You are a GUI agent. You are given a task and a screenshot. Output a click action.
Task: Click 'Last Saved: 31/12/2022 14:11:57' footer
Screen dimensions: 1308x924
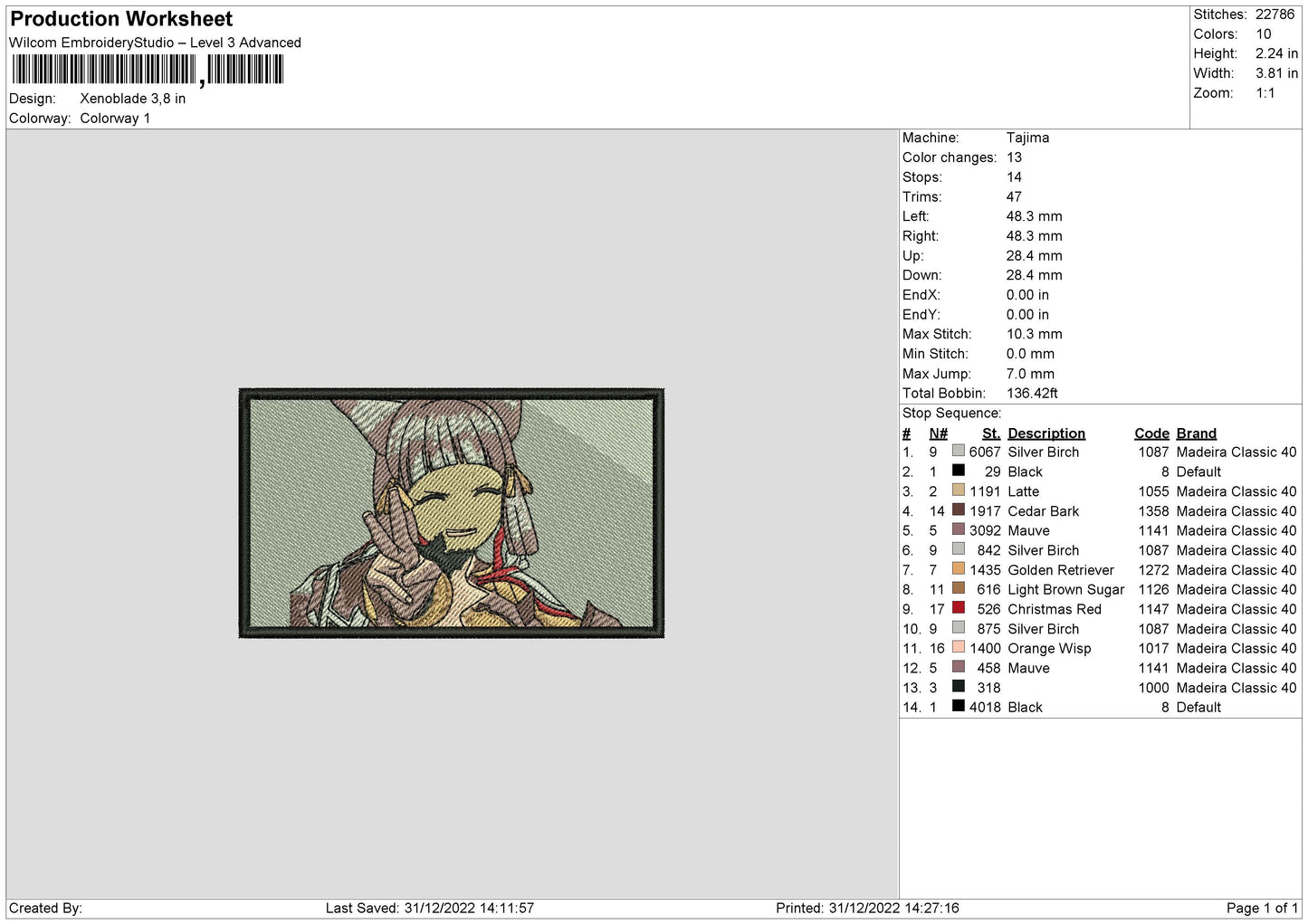[x=430, y=909]
